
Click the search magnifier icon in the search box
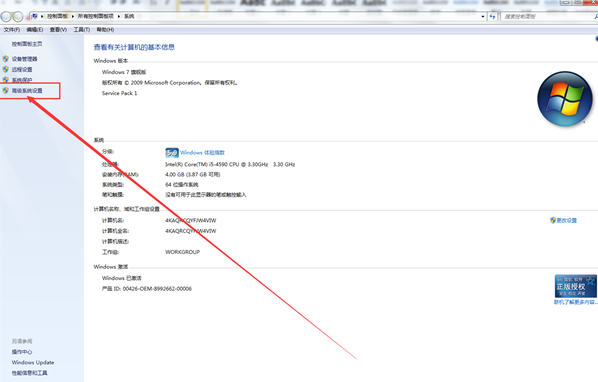(x=596, y=16)
